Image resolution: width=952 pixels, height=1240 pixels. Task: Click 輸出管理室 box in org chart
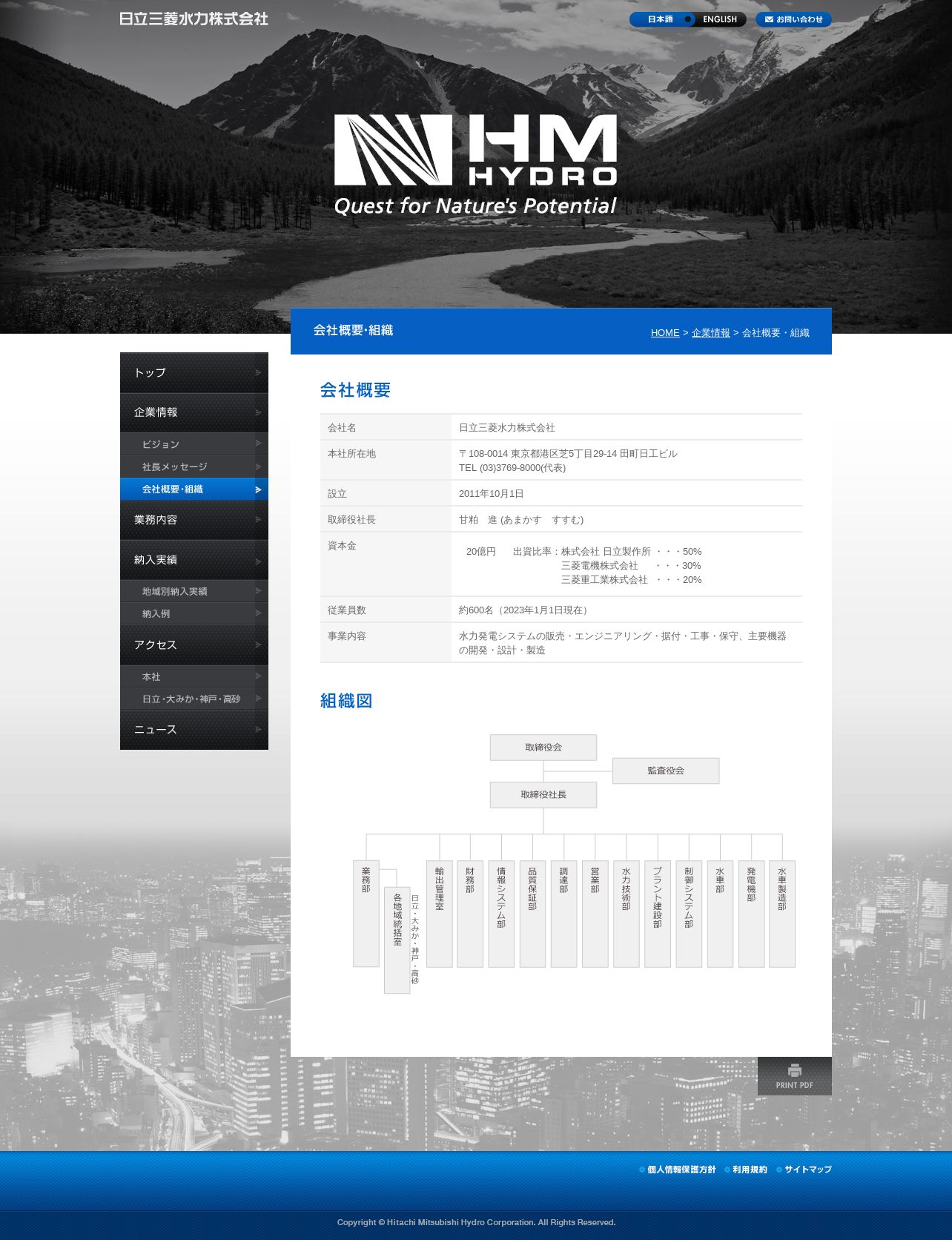coord(440,914)
